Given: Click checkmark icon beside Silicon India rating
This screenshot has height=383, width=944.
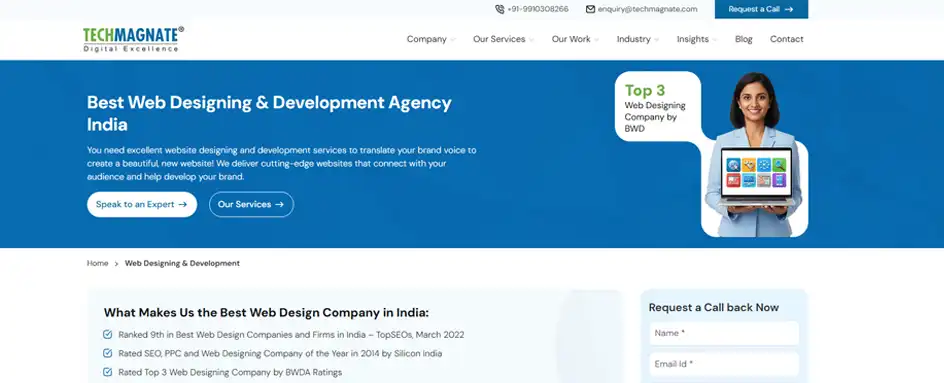Looking at the screenshot, I should click(x=108, y=353).
